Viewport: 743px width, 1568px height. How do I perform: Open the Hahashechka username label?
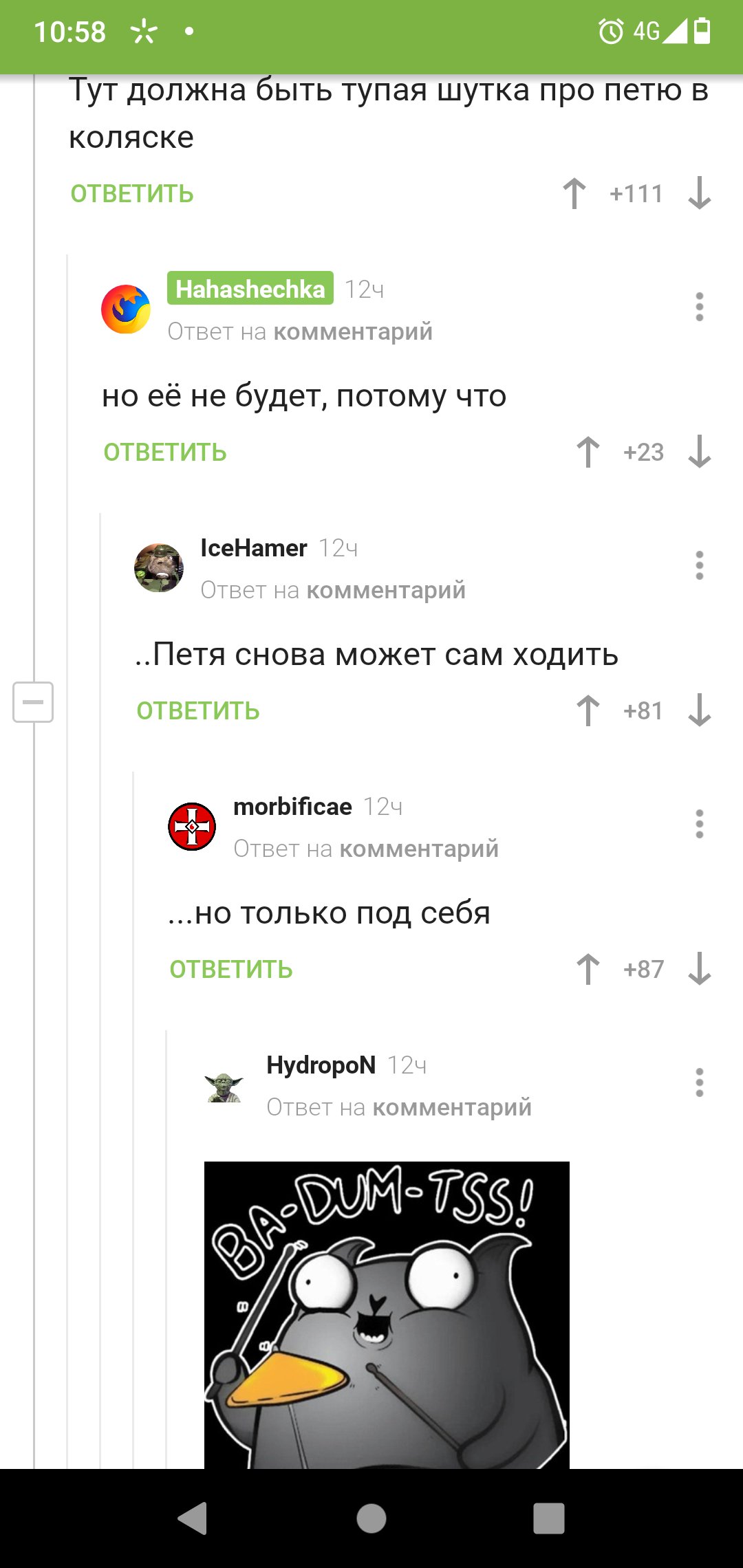(x=250, y=289)
